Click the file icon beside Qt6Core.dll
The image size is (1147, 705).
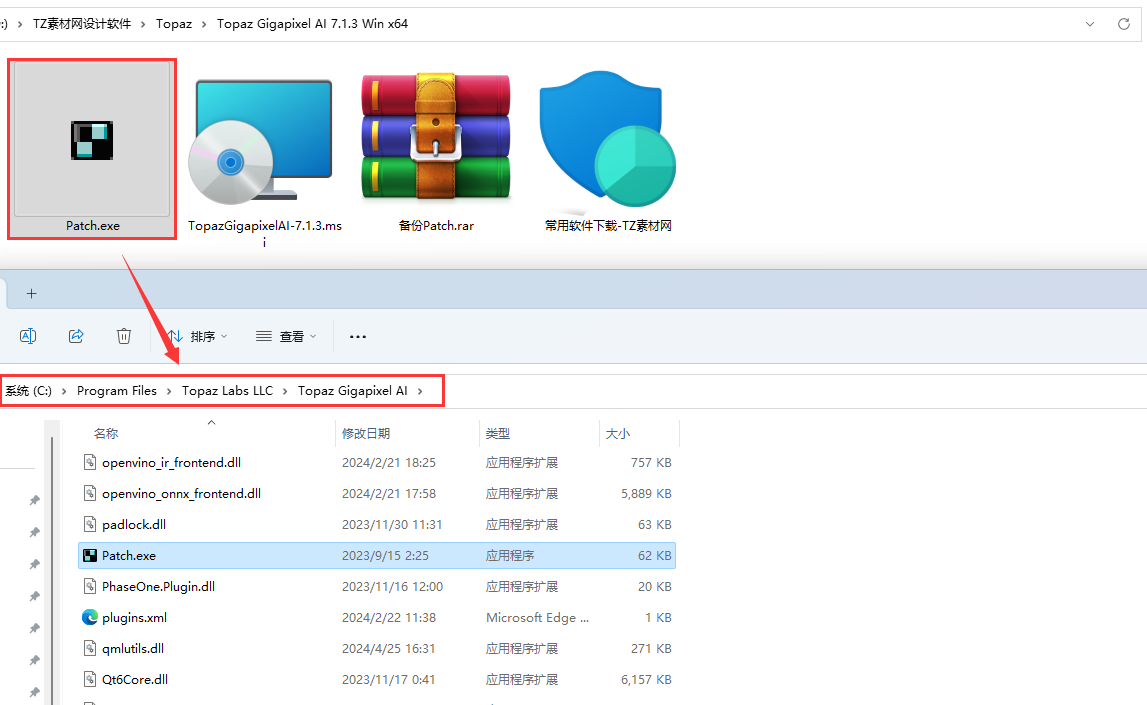pos(90,679)
